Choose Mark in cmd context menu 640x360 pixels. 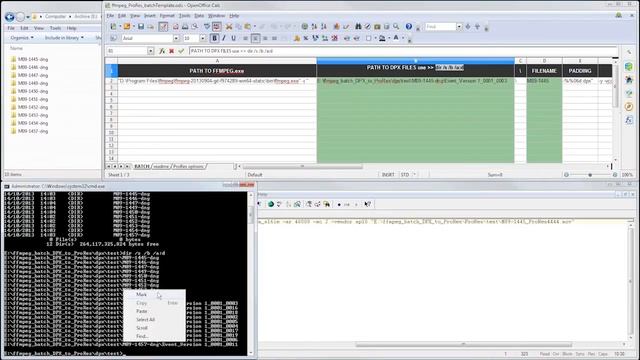(142, 294)
